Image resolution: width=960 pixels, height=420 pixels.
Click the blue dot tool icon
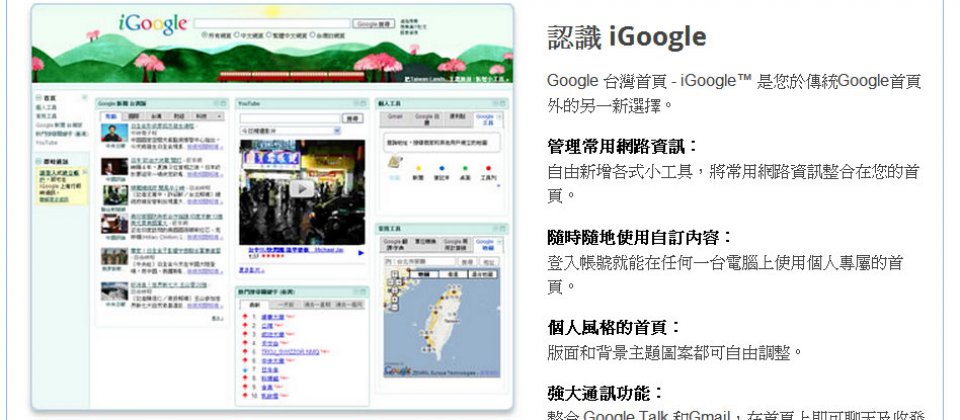pos(440,168)
